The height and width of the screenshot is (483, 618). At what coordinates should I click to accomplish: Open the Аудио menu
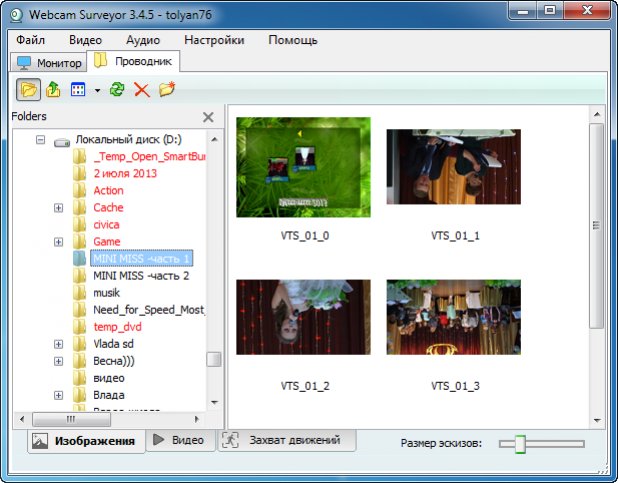pyautogui.click(x=143, y=40)
